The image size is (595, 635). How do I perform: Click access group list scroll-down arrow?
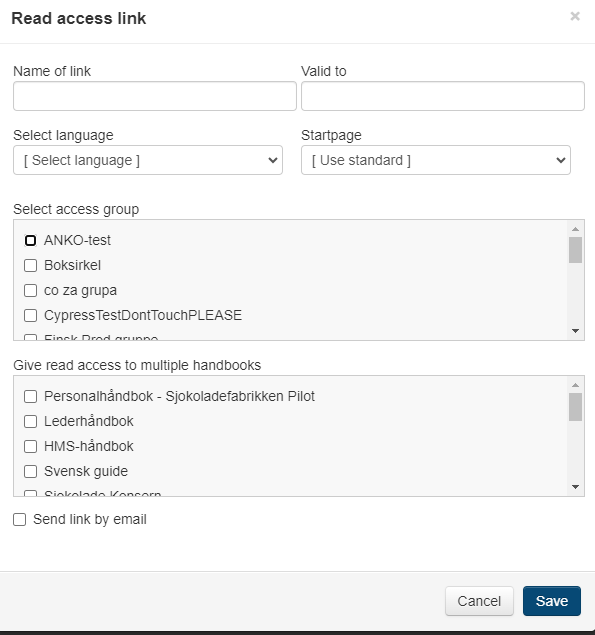pyautogui.click(x=575, y=331)
